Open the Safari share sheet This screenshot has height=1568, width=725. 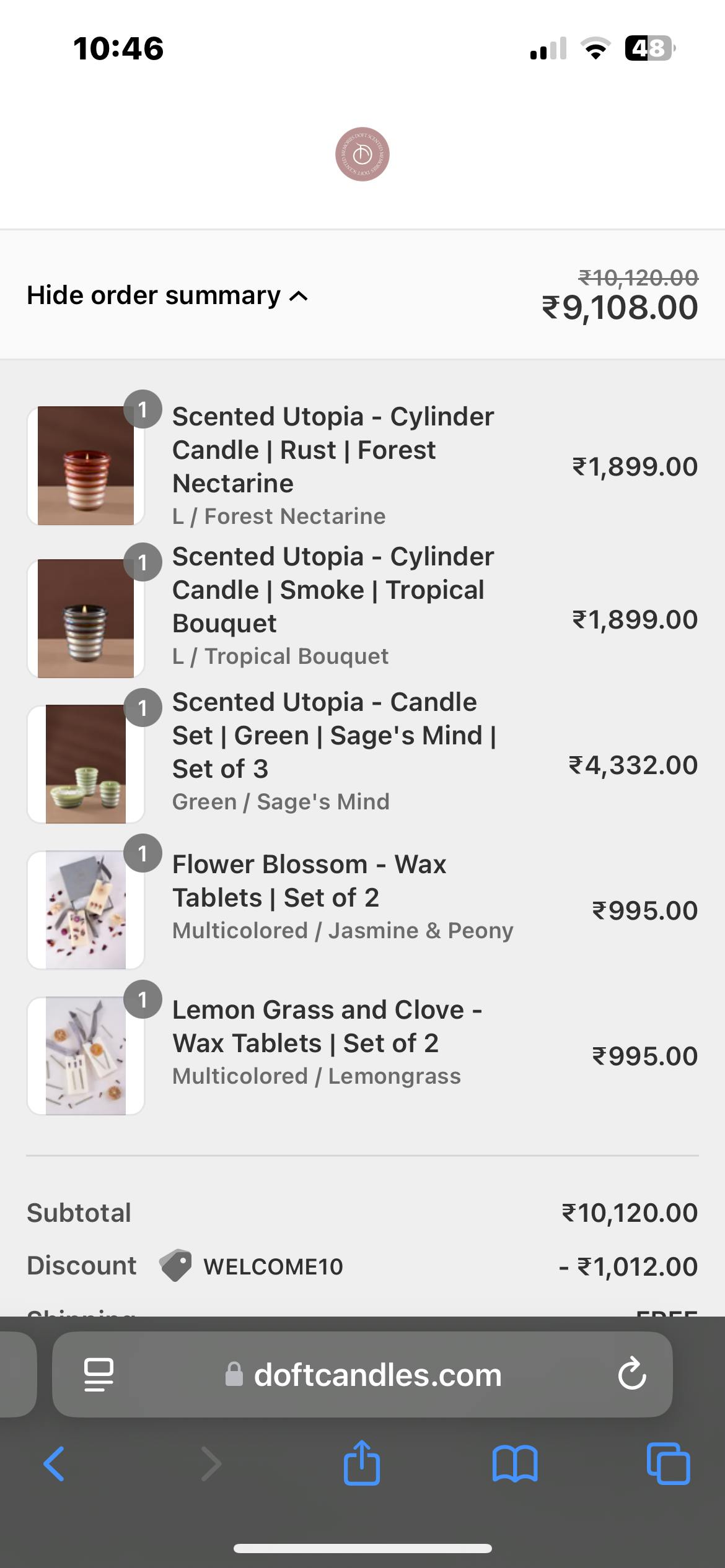coord(362,1463)
